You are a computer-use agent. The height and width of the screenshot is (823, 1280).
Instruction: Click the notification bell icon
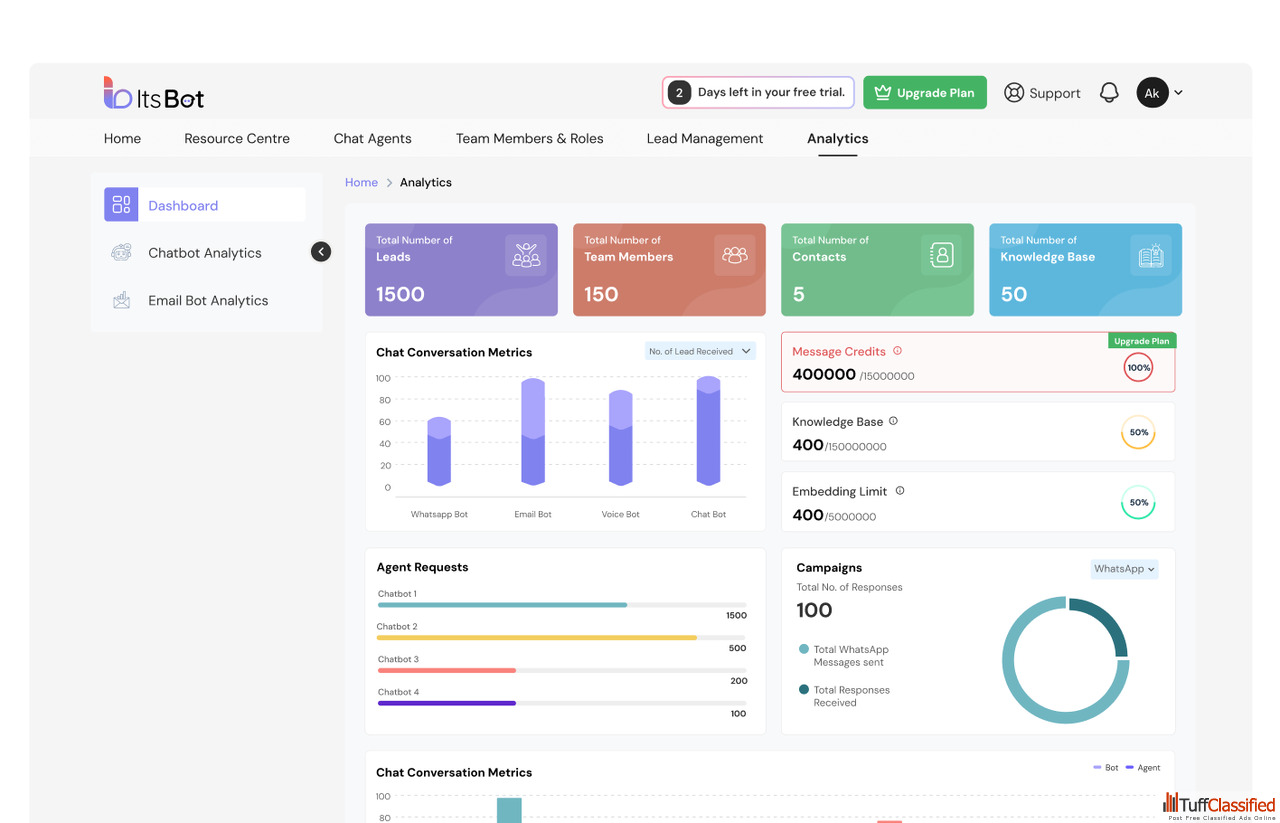[1109, 93]
